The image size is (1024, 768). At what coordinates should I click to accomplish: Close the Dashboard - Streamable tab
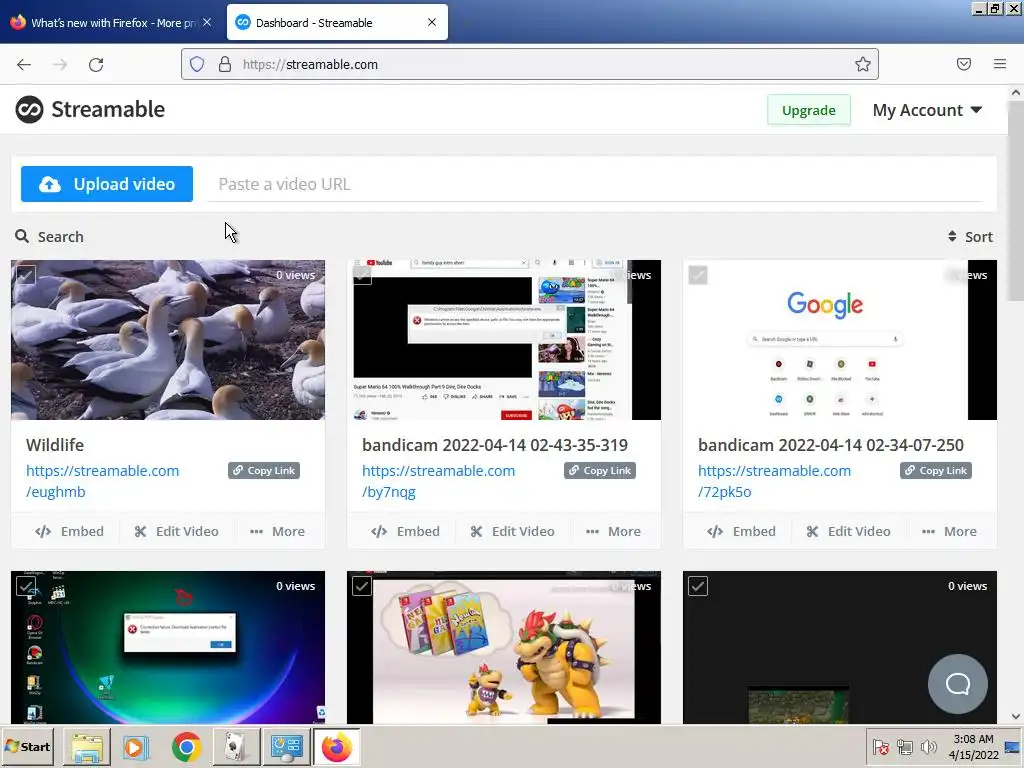click(x=432, y=22)
